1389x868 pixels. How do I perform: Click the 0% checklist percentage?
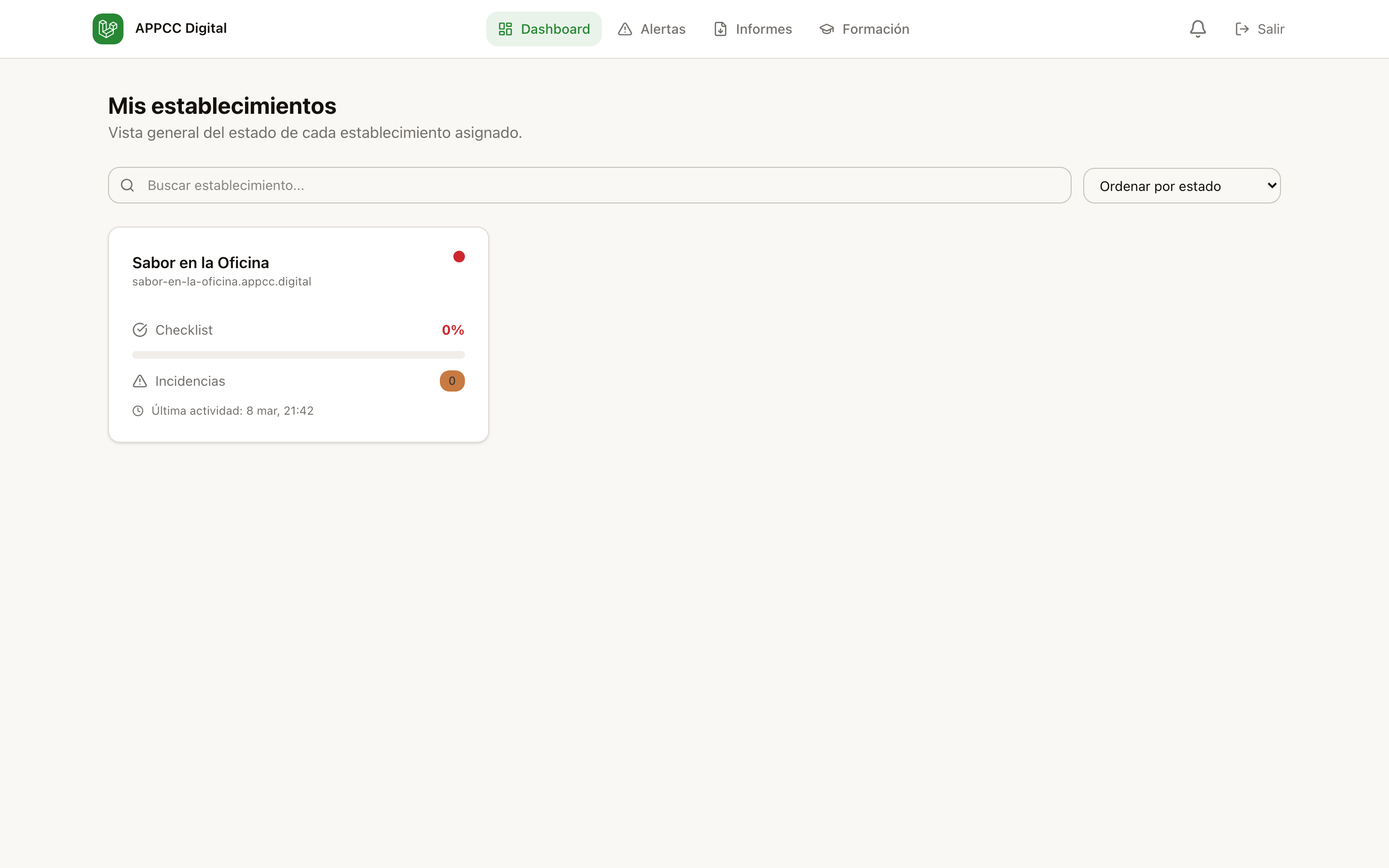[x=453, y=330]
